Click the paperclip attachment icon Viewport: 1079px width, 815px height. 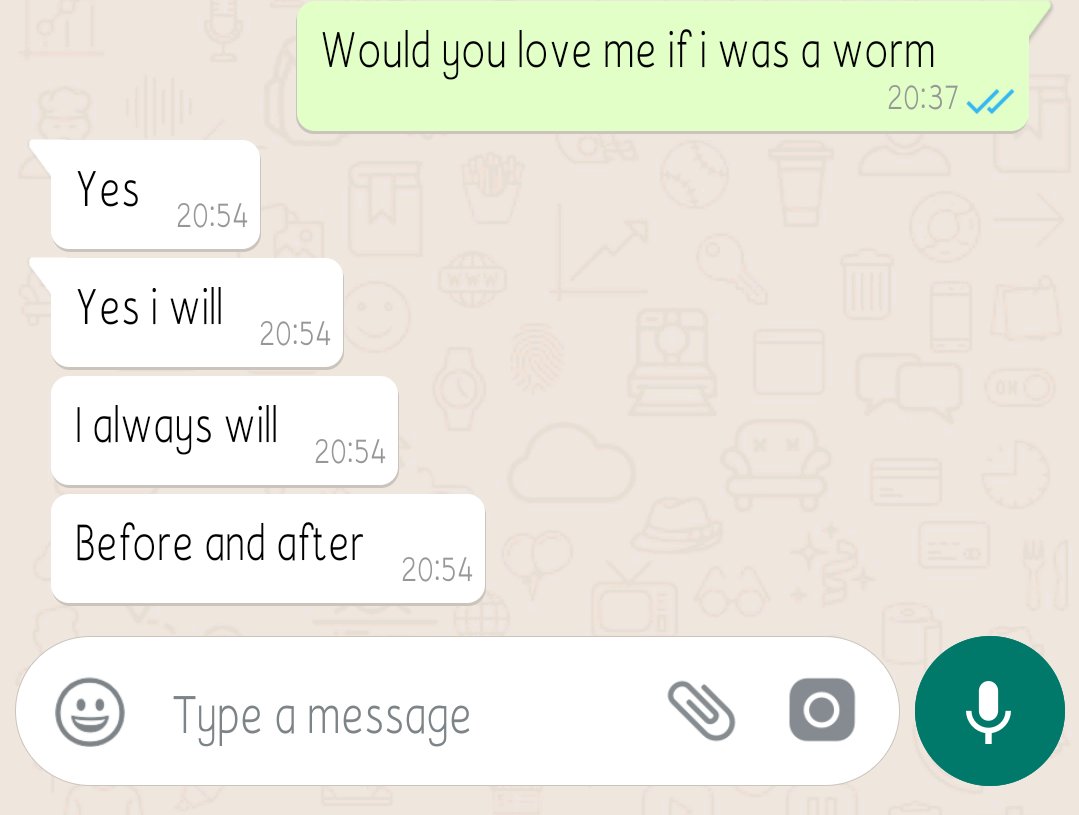pyautogui.click(x=701, y=711)
